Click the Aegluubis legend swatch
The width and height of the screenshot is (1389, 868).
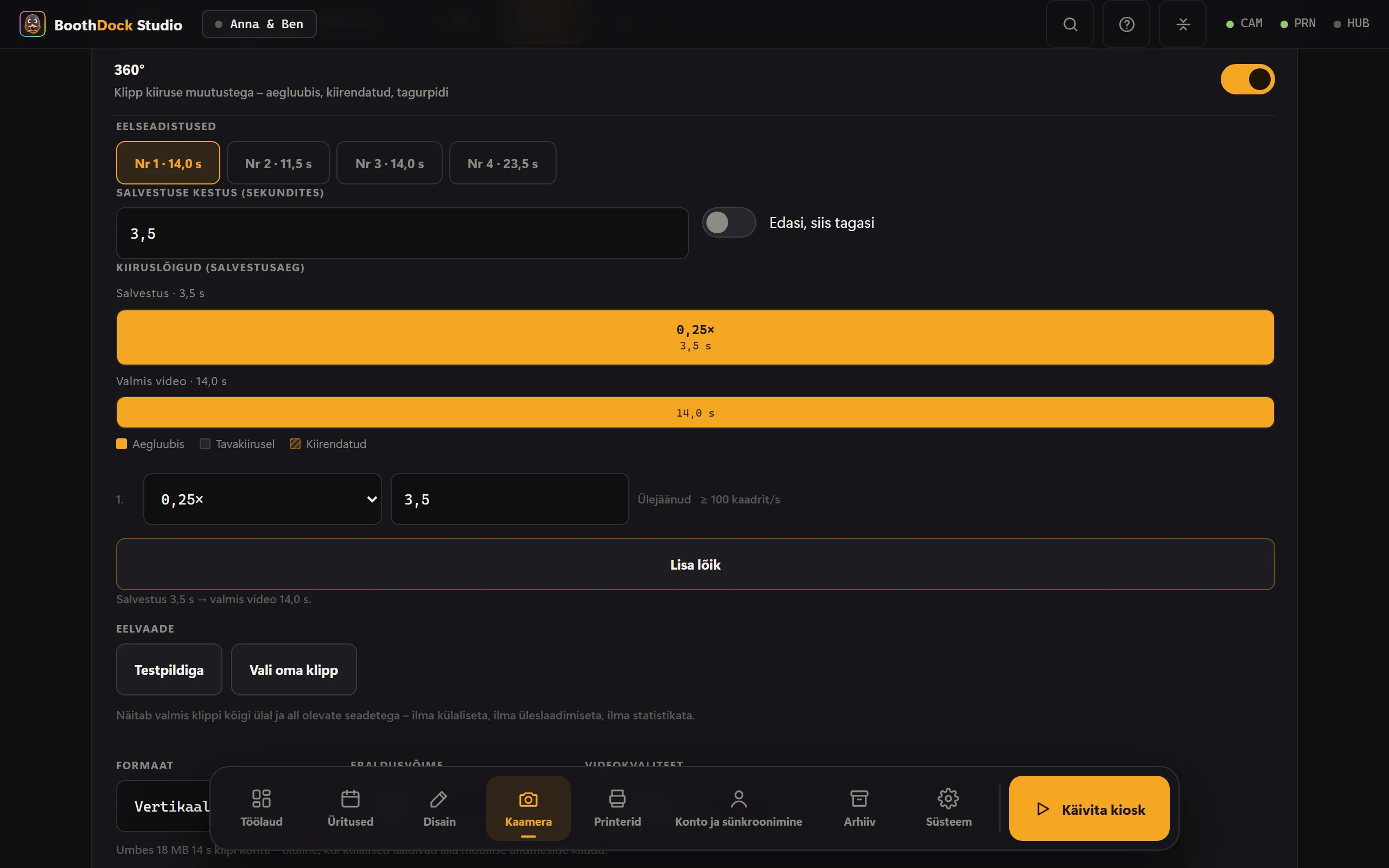coord(122,444)
